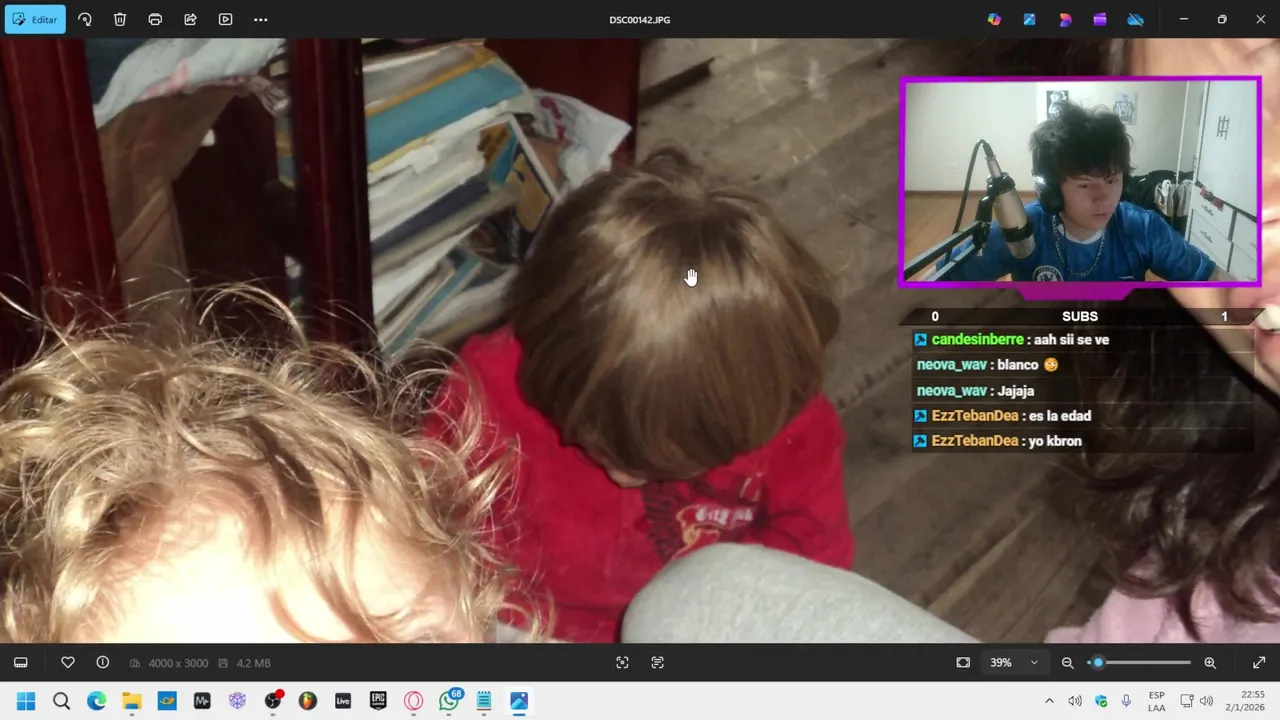This screenshot has width=1280, height=720.
Task: Enter full screen with expand arrows
Action: [1259, 662]
